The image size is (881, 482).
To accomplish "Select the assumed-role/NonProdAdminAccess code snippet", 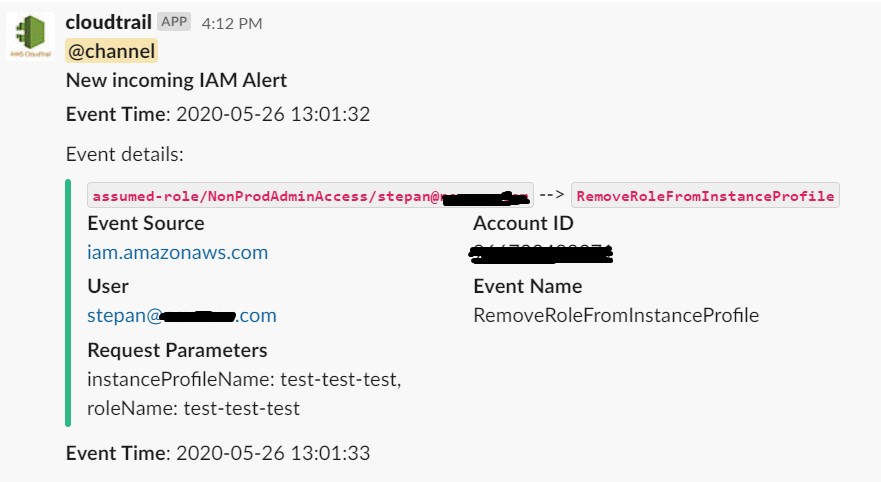I will (310, 195).
